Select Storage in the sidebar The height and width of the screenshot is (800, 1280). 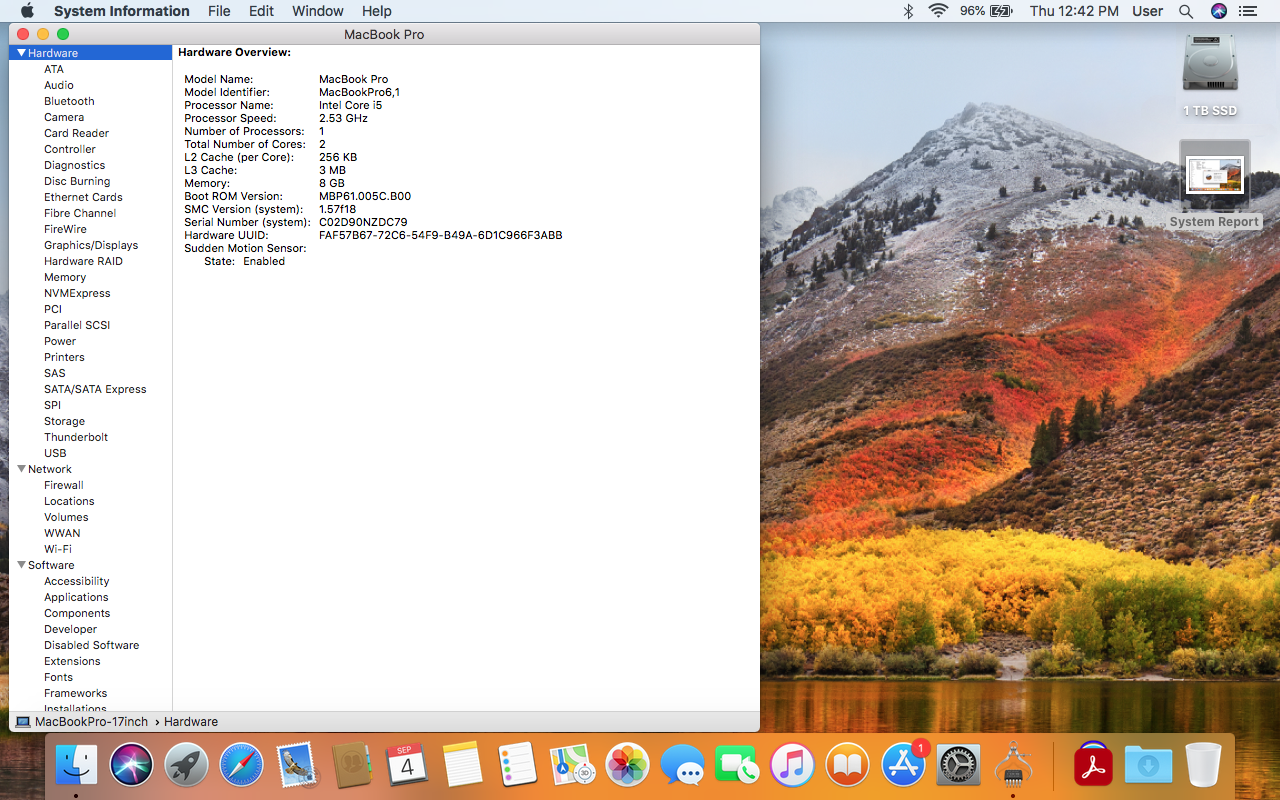click(x=64, y=421)
